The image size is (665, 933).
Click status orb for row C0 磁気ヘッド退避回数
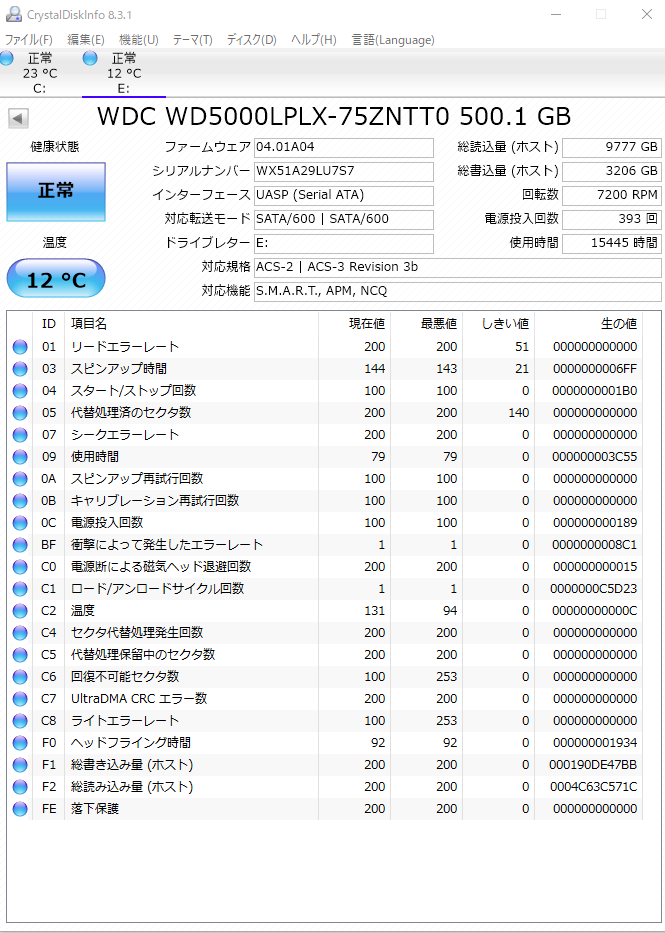tap(20, 567)
